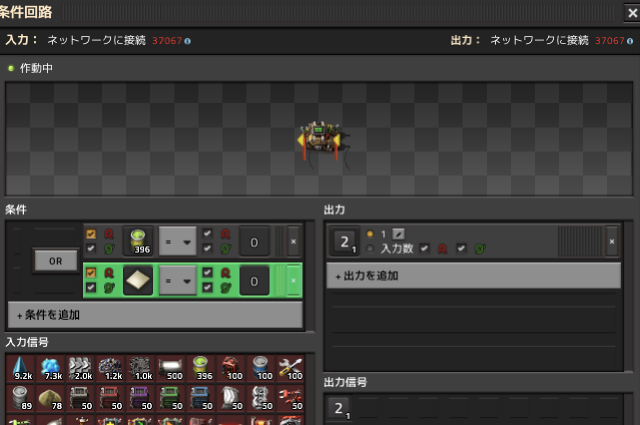The height and width of the screenshot is (425, 640).
Task: Delete the first condition row with x
Action: tap(292, 241)
